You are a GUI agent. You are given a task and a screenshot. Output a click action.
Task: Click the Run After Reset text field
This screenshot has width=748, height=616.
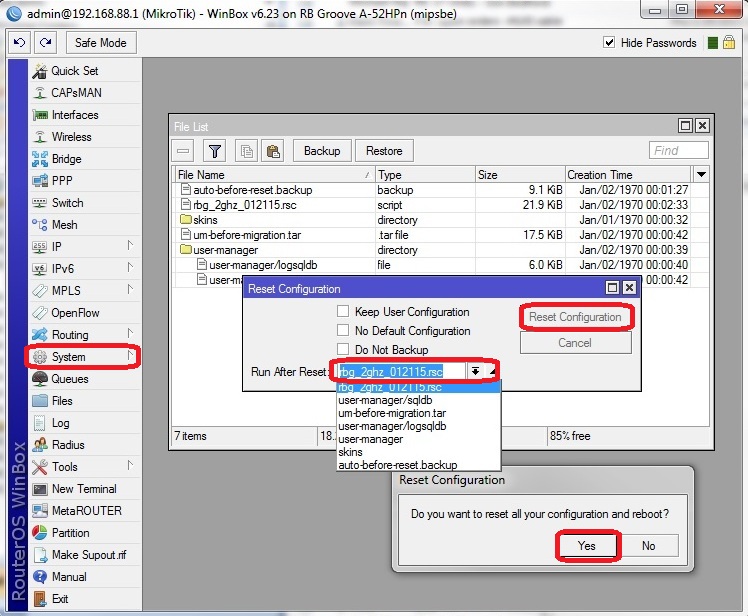400,372
